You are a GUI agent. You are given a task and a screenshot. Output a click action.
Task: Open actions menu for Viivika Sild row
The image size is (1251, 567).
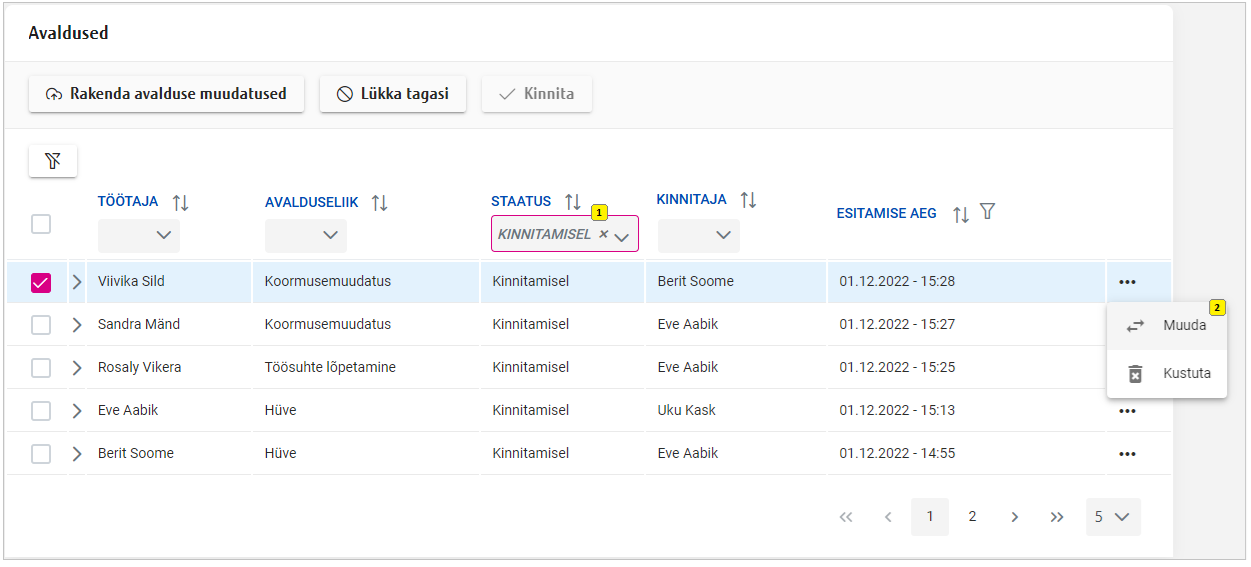1127,282
